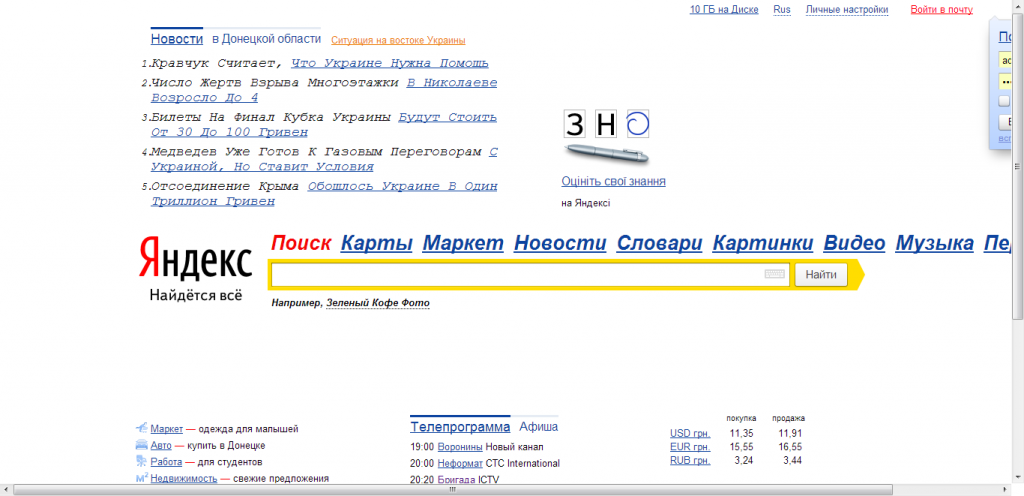The width and height of the screenshot is (1024, 496).
Task: Open the Воронины TV show link
Action: click(460, 447)
